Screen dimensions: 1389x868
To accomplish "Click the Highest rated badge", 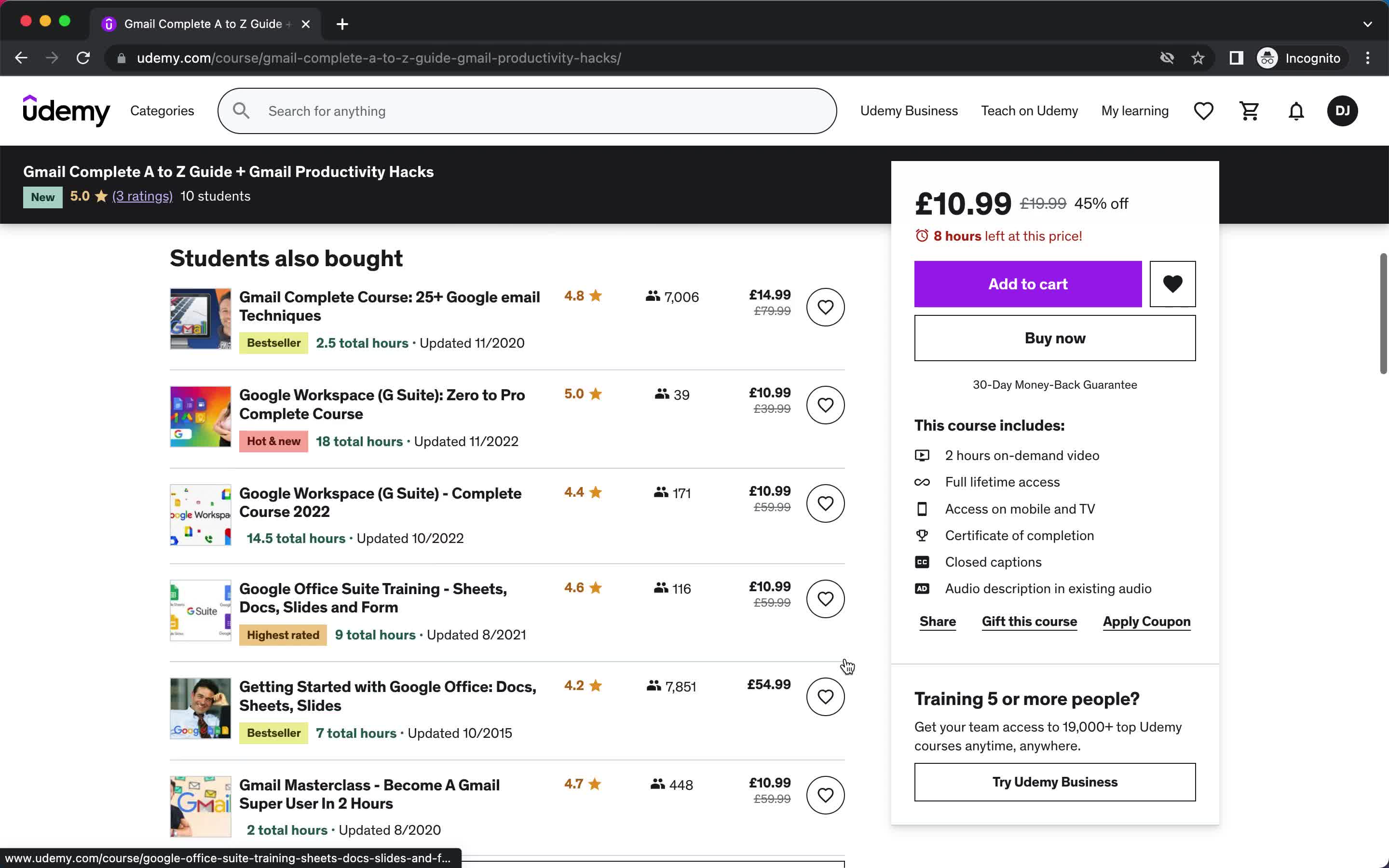I will pos(283,635).
